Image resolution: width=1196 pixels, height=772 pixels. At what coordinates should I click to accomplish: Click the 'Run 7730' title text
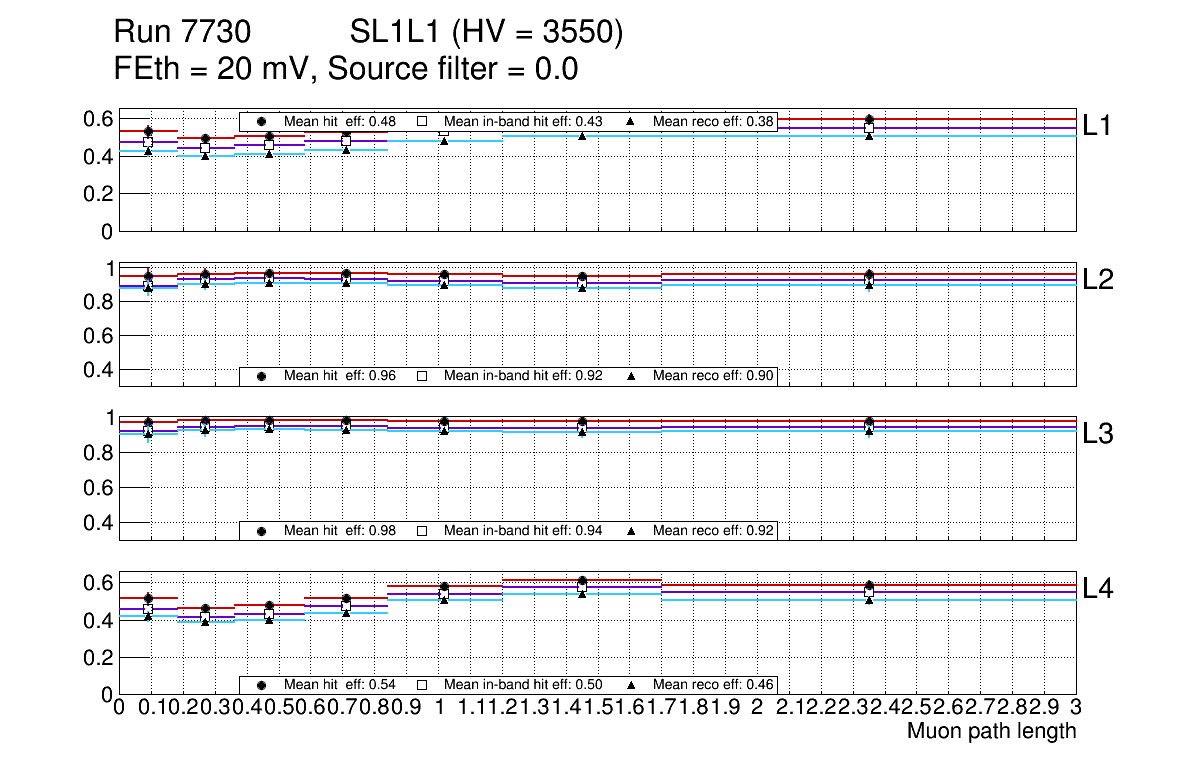coord(181,33)
